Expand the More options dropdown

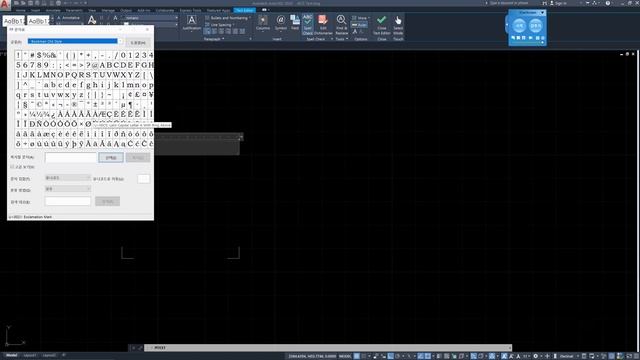coord(361,18)
